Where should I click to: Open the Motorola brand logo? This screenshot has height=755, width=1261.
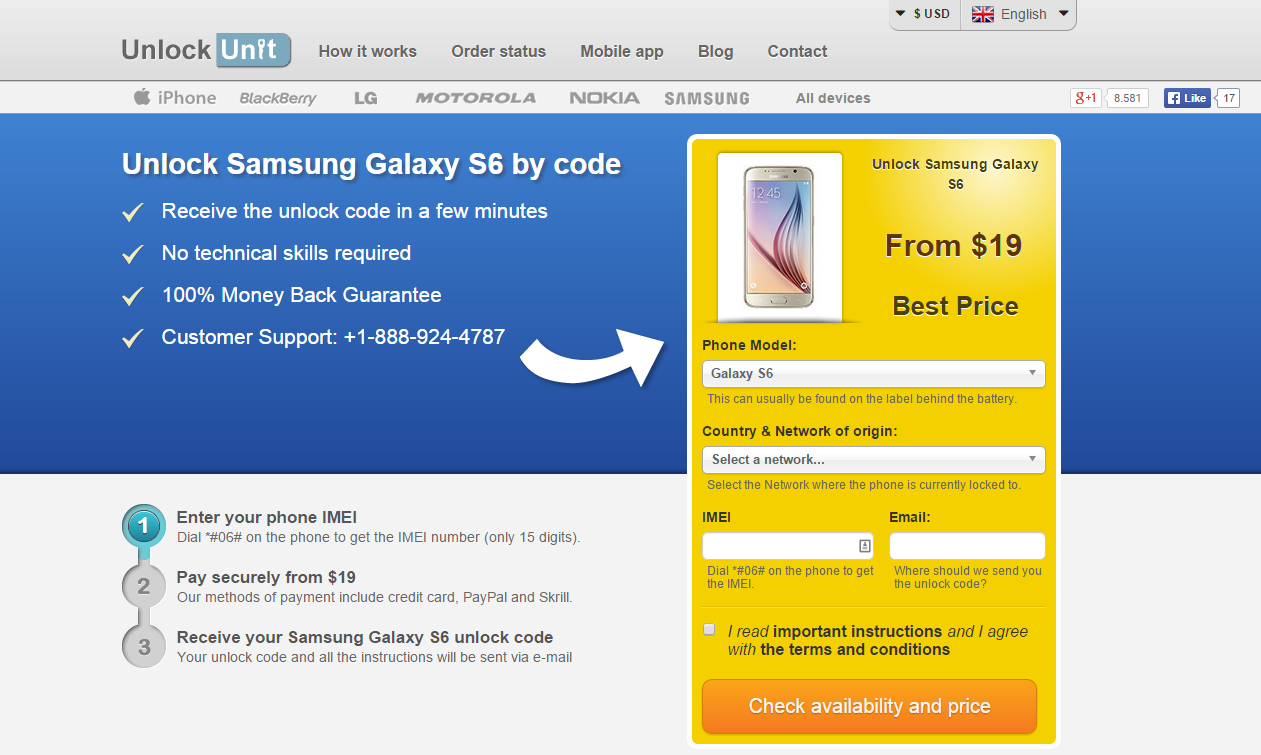point(476,98)
